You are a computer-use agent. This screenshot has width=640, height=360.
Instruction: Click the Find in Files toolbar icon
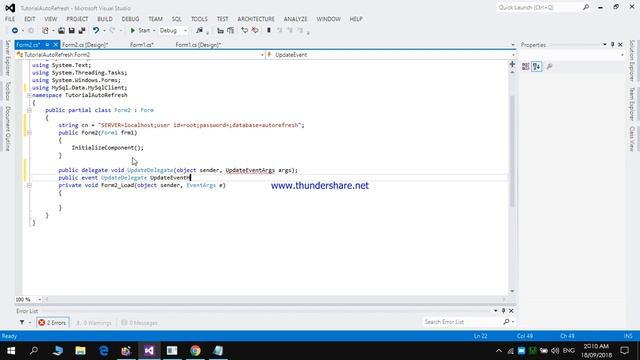(199, 31)
